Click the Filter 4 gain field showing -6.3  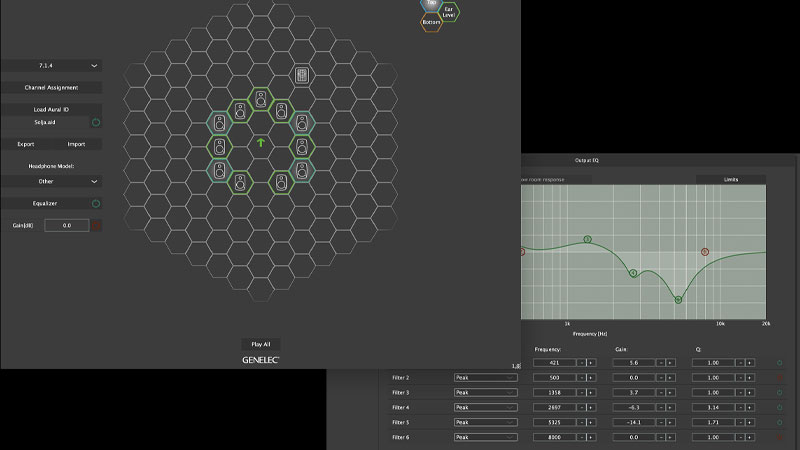tap(634, 408)
